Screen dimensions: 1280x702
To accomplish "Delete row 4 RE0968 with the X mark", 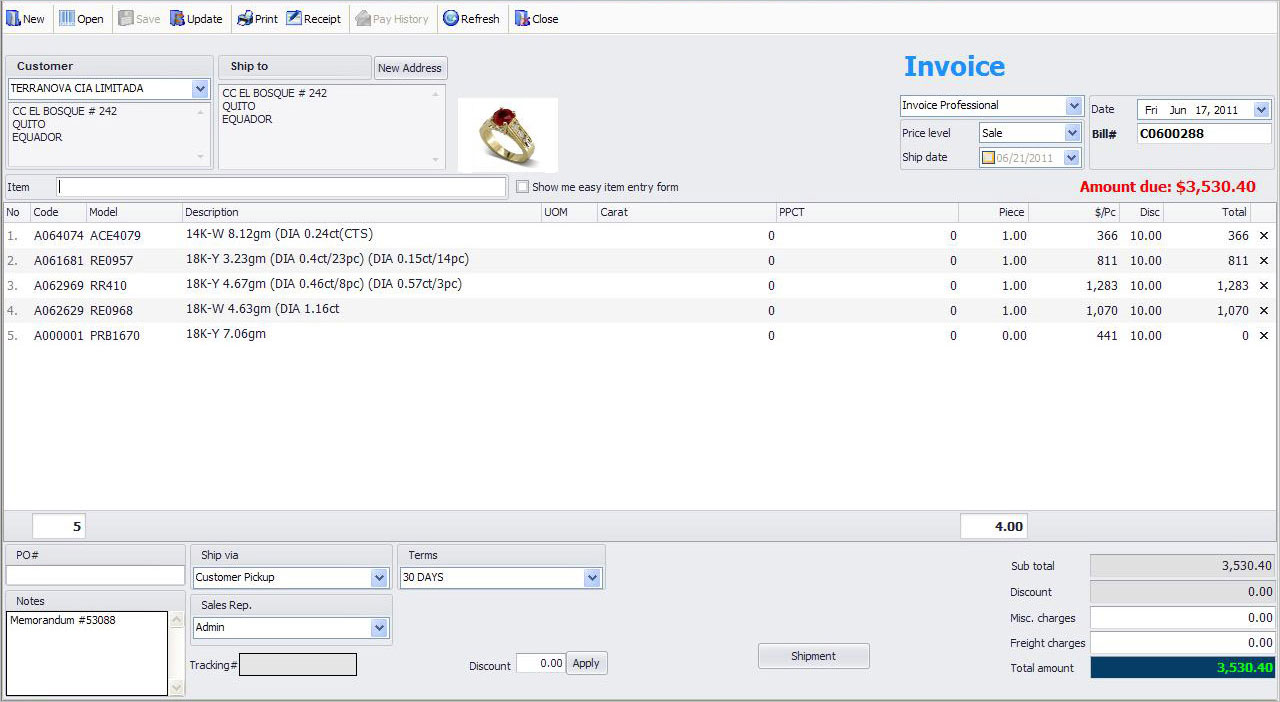I will click(1263, 311).
